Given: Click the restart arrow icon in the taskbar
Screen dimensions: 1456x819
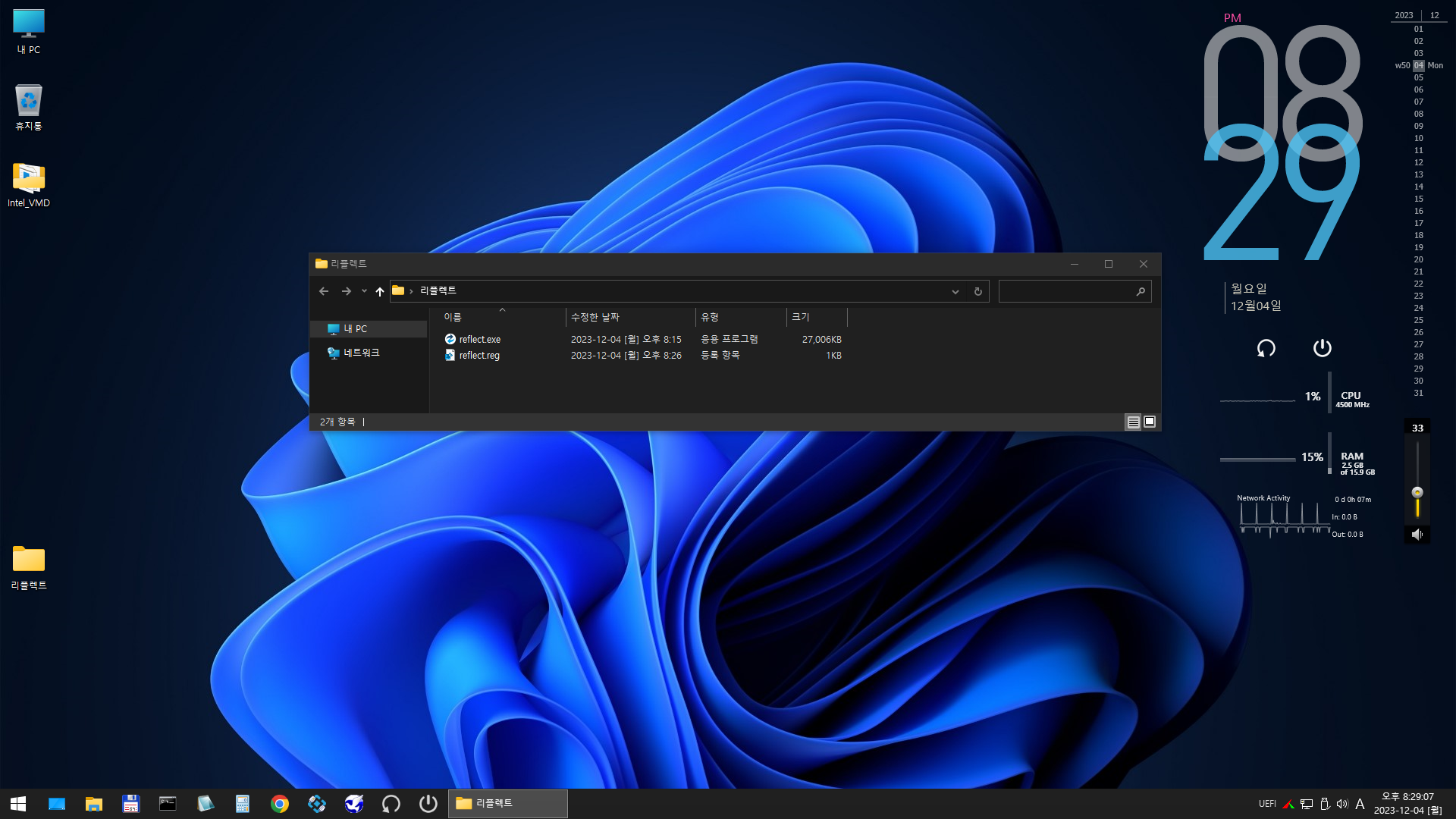Looking at the screenshot, I should (x=391, y=804).
